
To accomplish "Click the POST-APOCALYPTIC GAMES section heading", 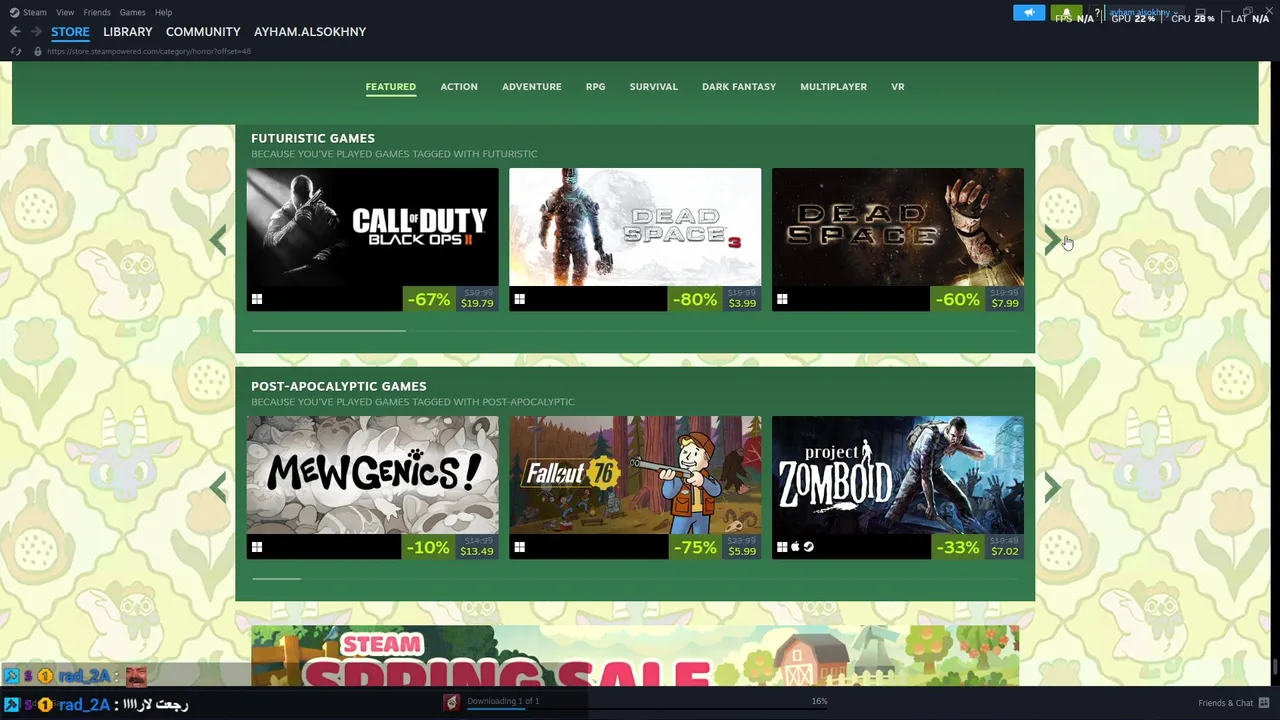I will pos(339,386).
